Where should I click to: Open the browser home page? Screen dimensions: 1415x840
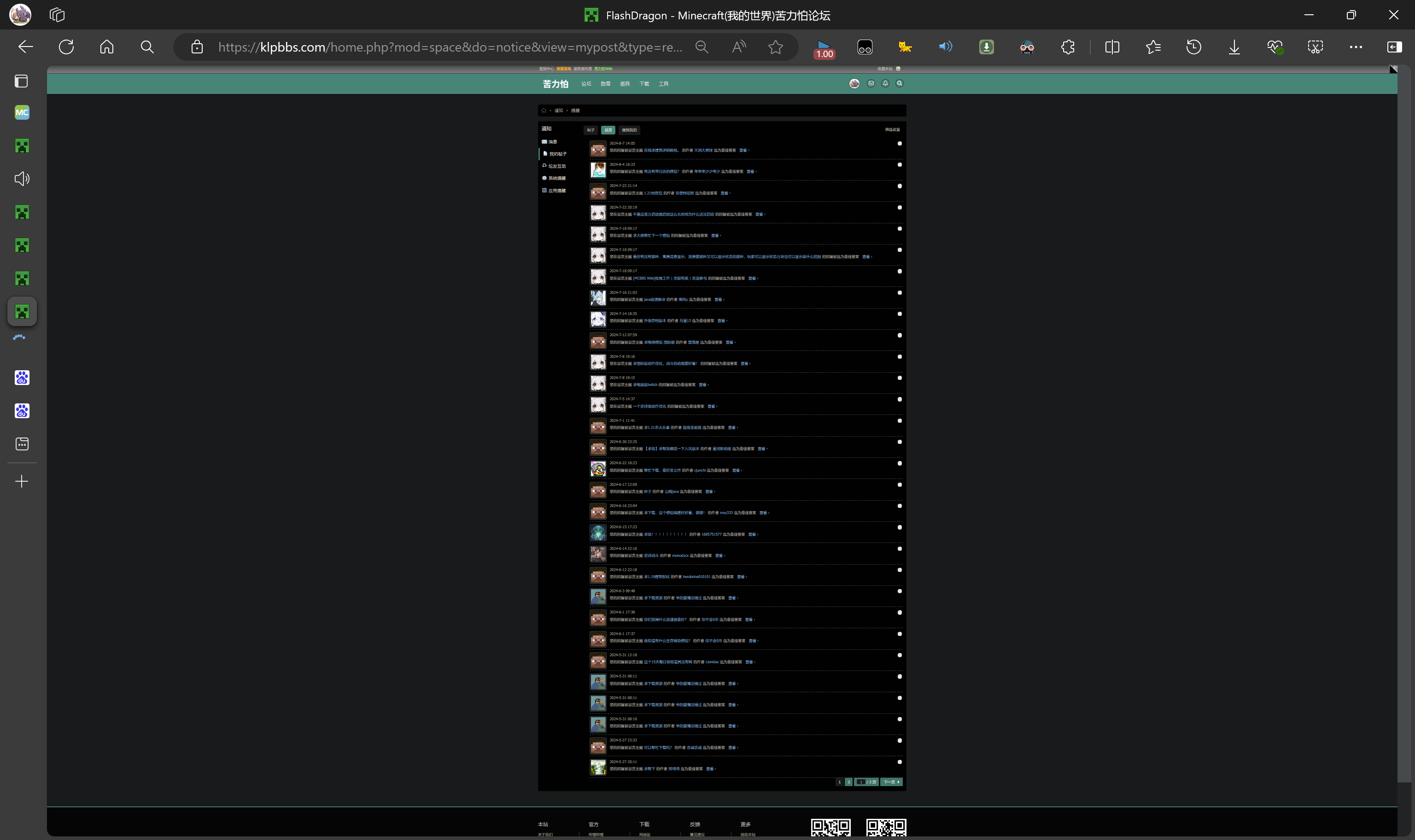(106, 47)
